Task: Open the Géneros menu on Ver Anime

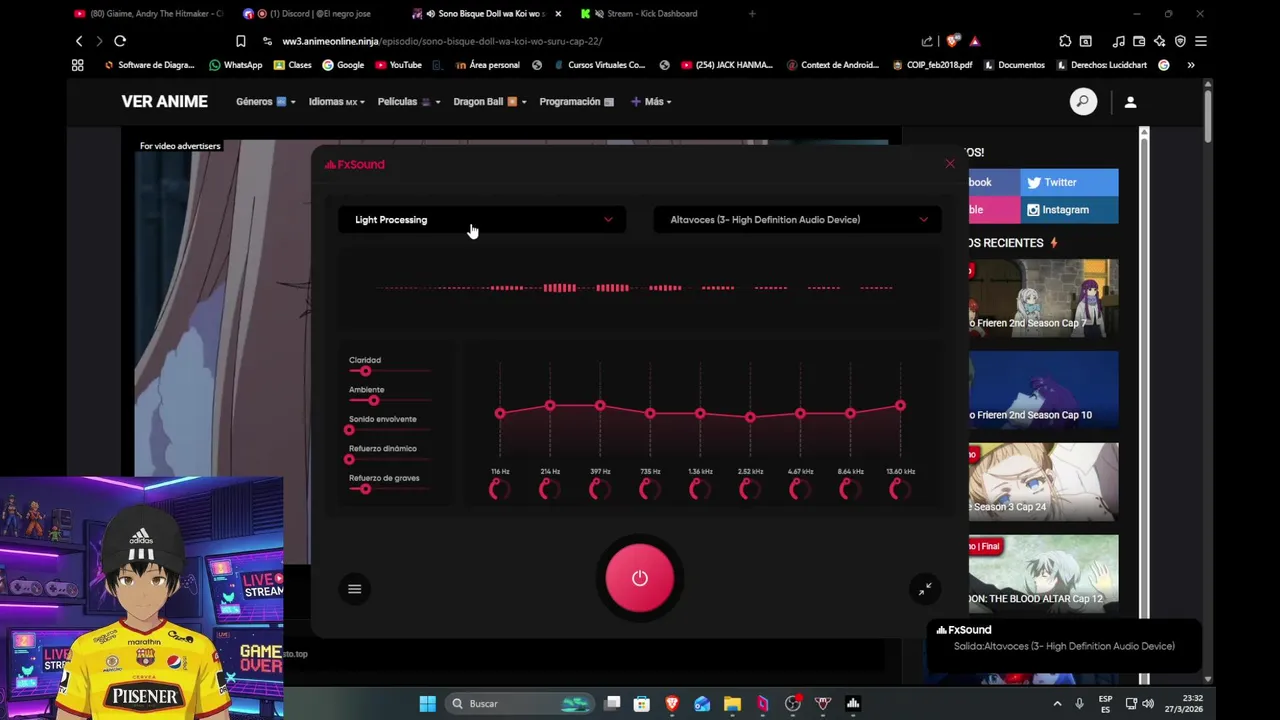Action: pos(265,102)
